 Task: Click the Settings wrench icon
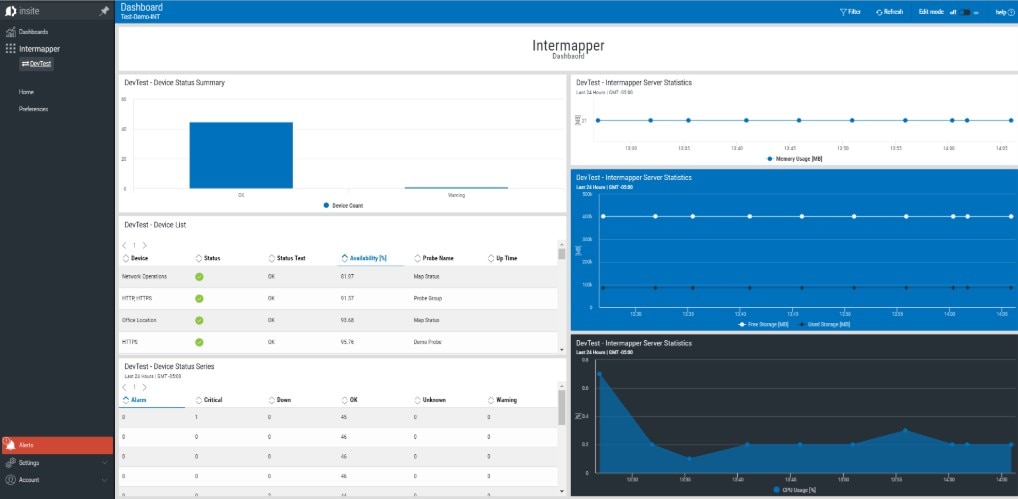[10, 463]
